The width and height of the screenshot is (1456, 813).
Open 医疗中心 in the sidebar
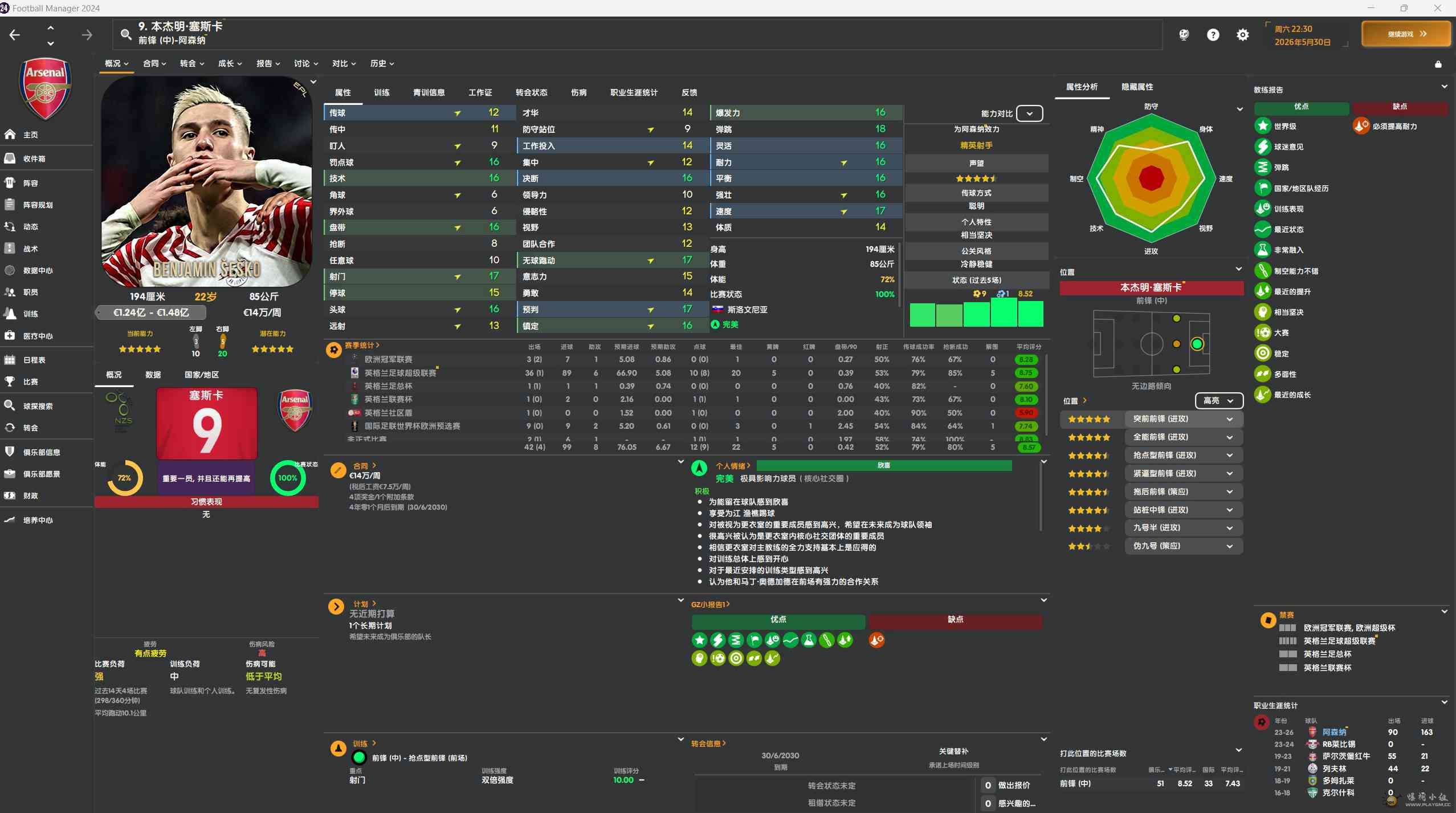[37, 336]
